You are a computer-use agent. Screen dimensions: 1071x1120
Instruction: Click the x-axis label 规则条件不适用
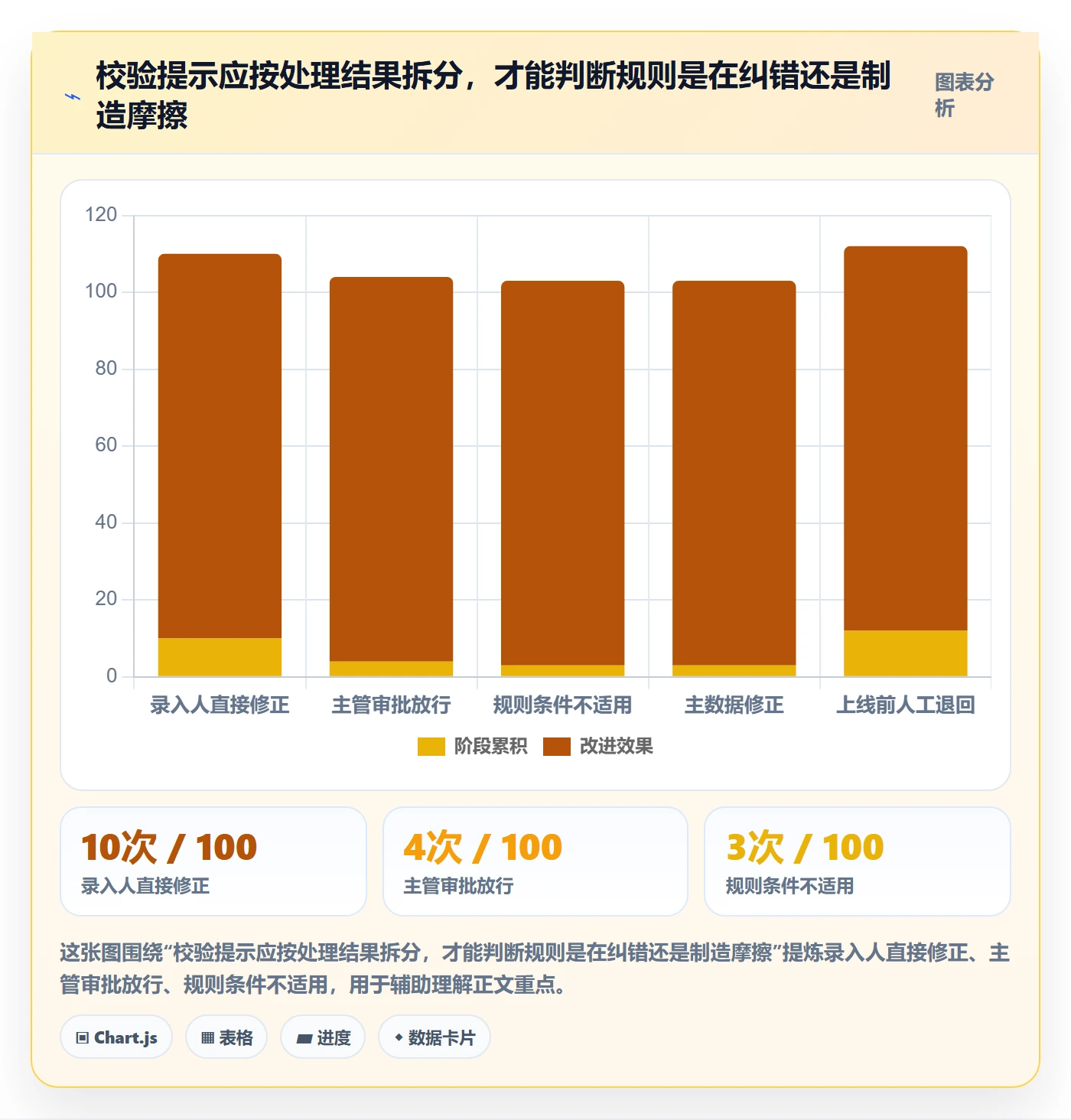(562, 705)
